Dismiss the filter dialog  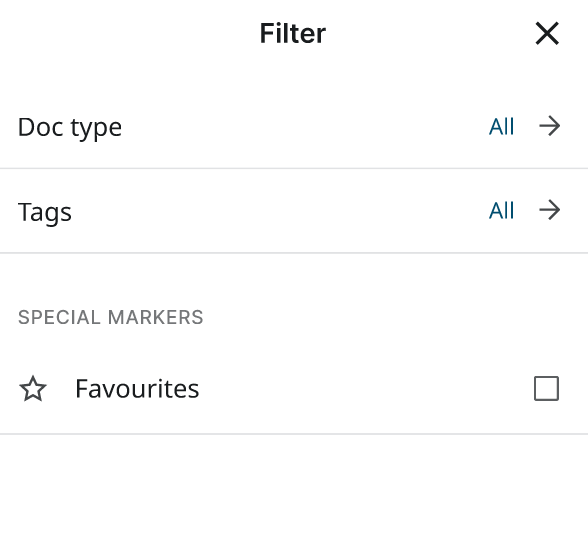(547, 33)
